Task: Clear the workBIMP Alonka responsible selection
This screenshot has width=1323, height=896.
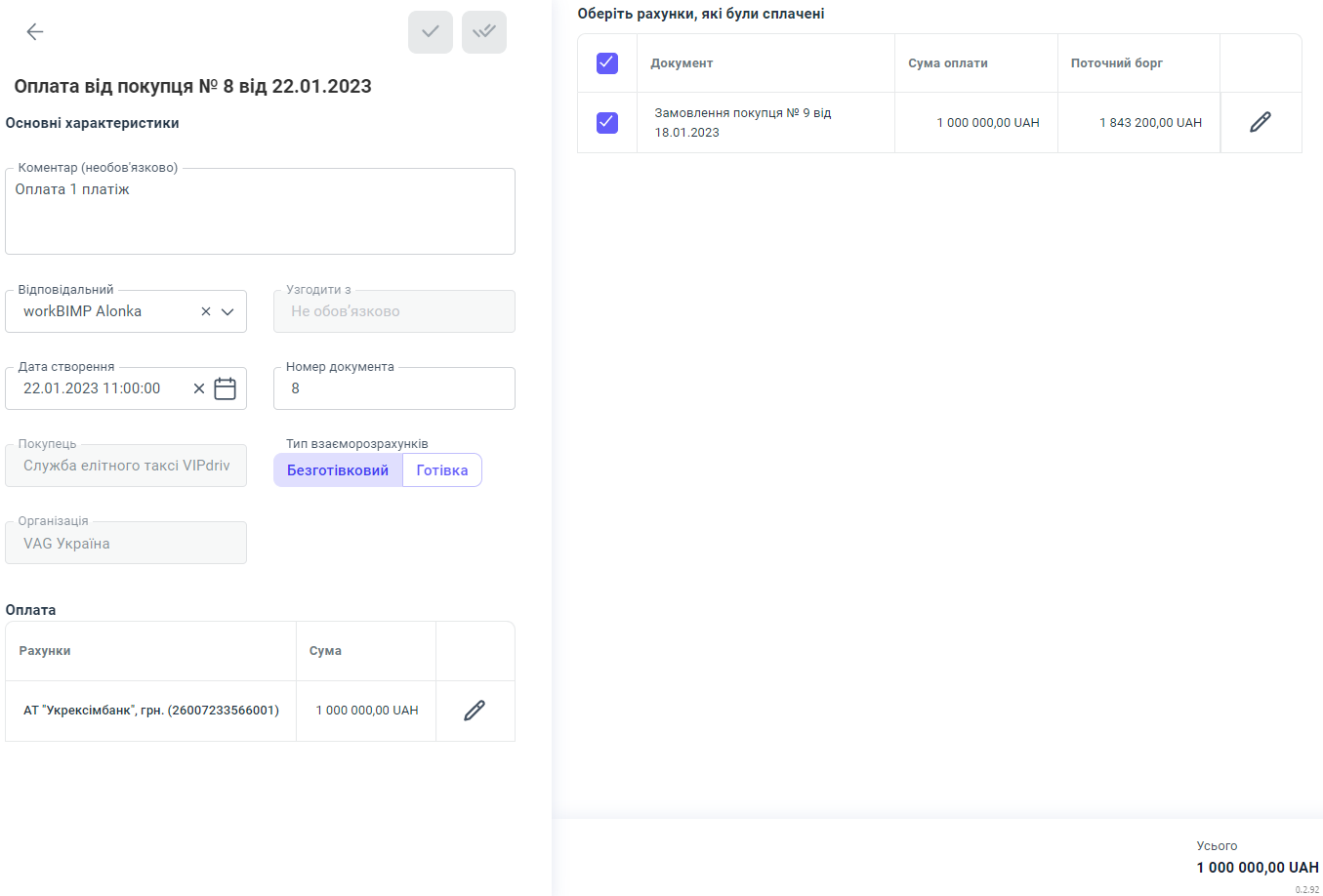Action: [206, 312]
